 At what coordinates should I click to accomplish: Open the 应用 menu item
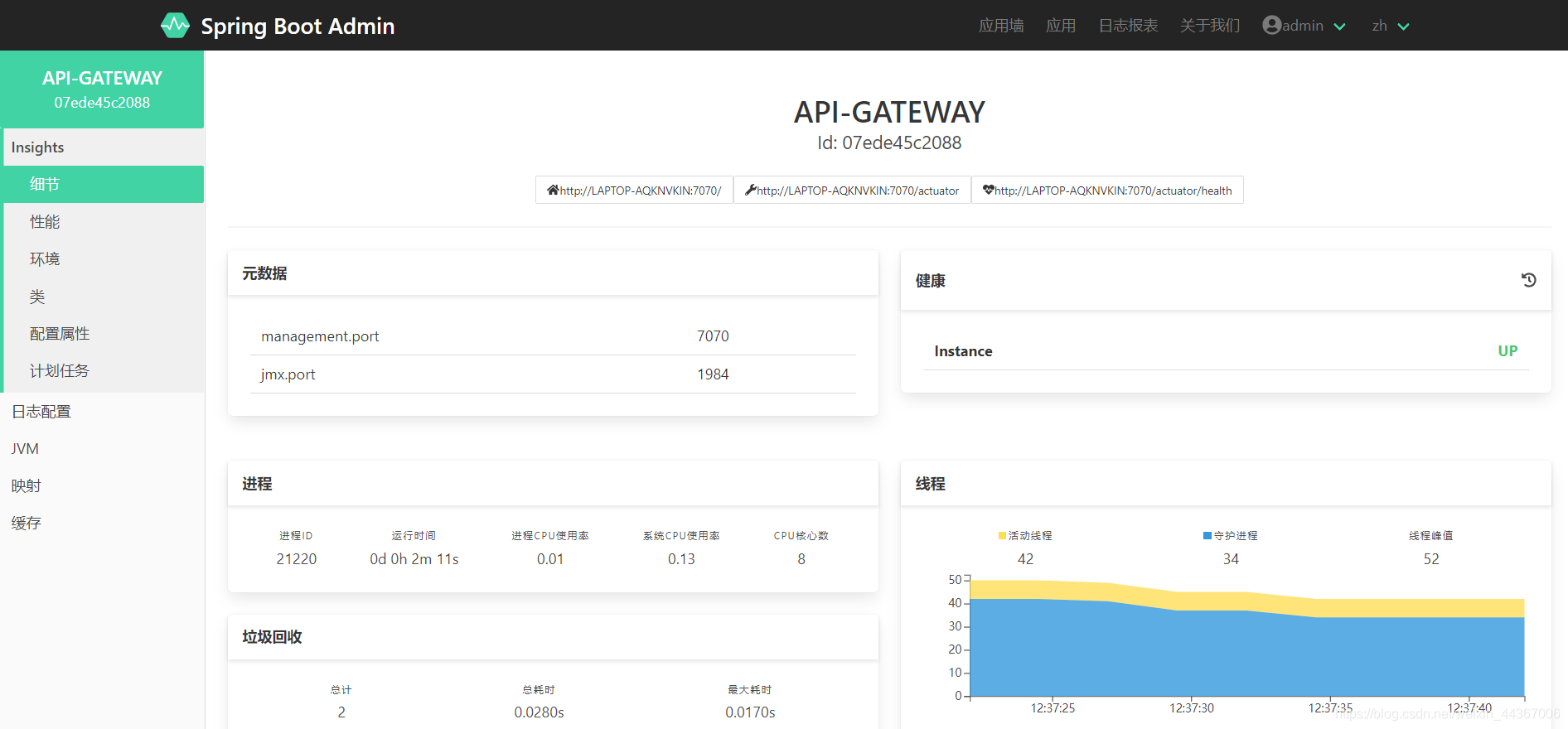(1061, 26)
